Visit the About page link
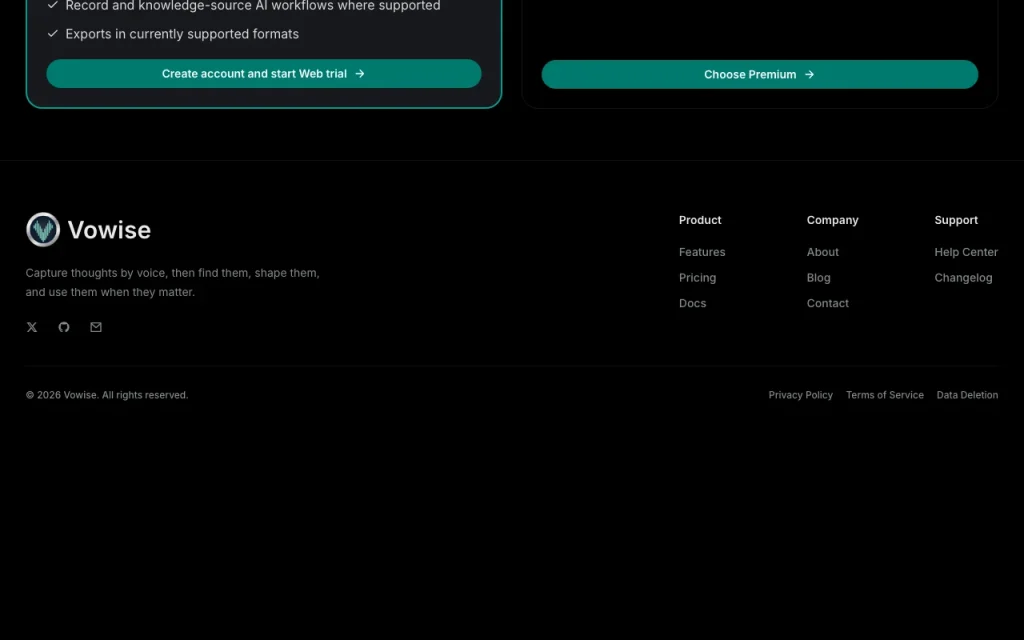This screenshot has width=1024, height=640. click(x=823, y=252)
